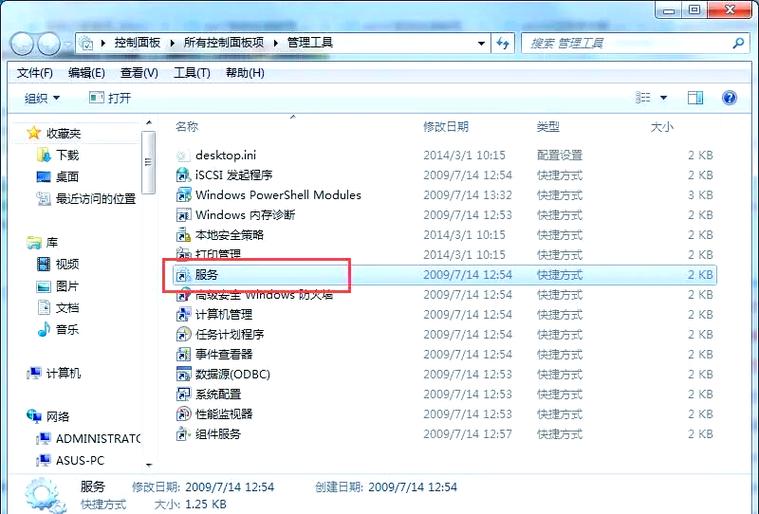
Task: Click the 打开 toolbar button
Action: (110, 98)
